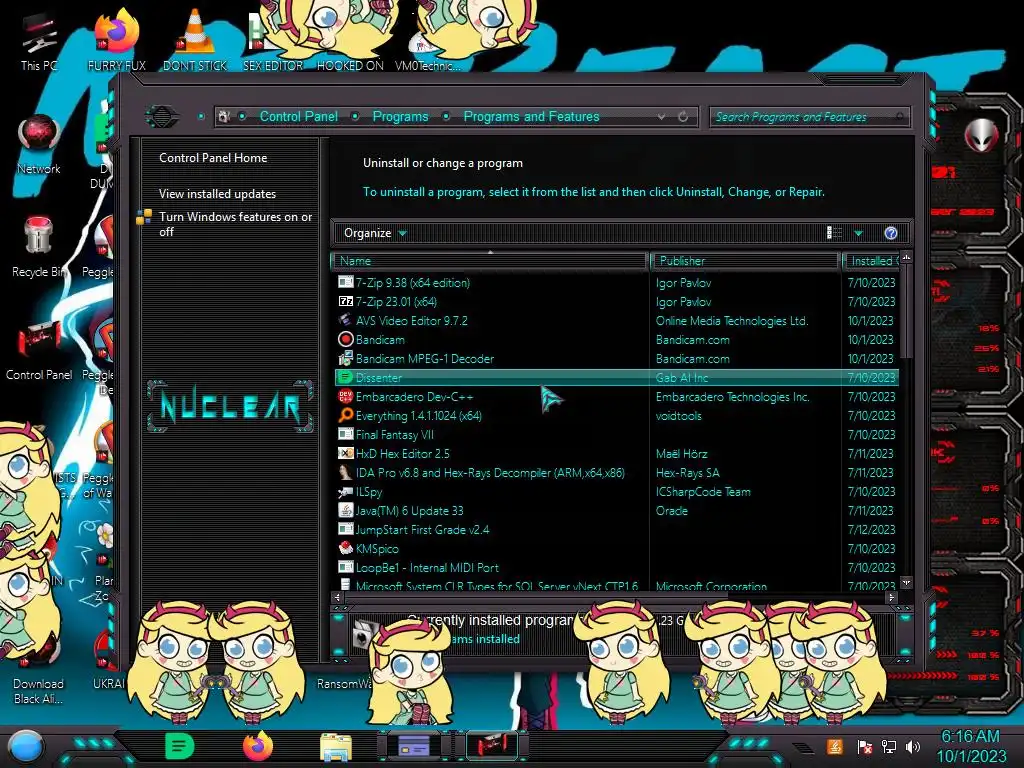1024x768 pixels.
Task: Expand view options dropdown arrow
Action: [858, 233]
